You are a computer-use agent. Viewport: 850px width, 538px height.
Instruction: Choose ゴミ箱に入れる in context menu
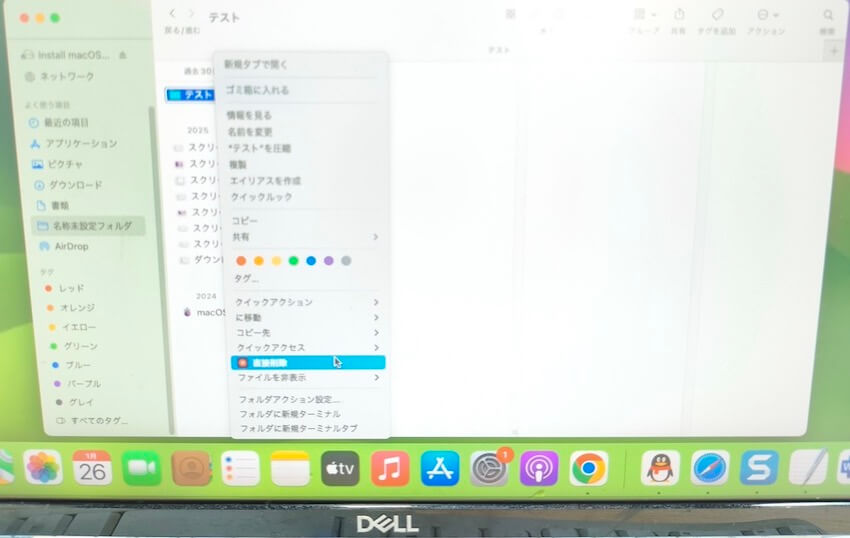[x=257, y=90]
